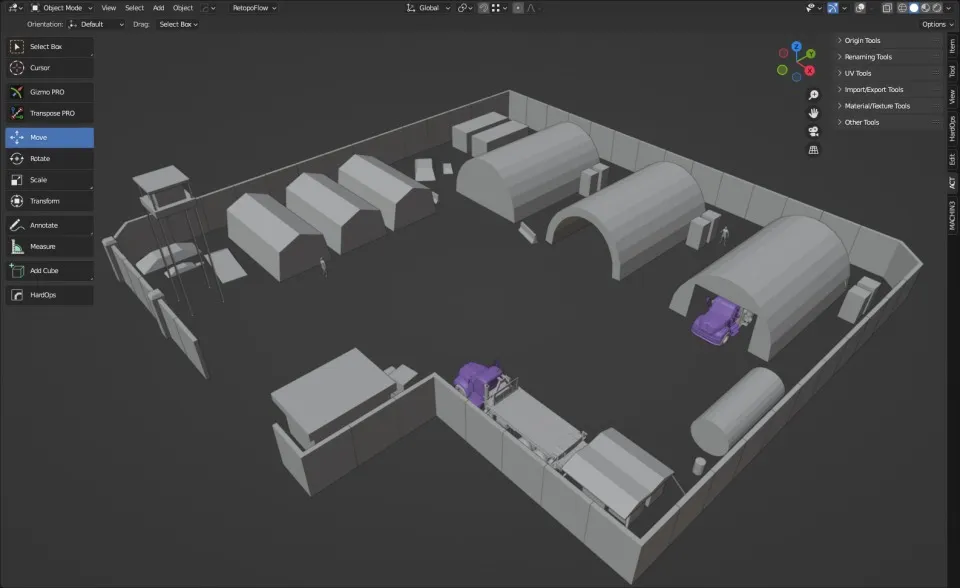Toggle X-Ray viewport mode
The image size is (960, 588).
coord(886,7)
